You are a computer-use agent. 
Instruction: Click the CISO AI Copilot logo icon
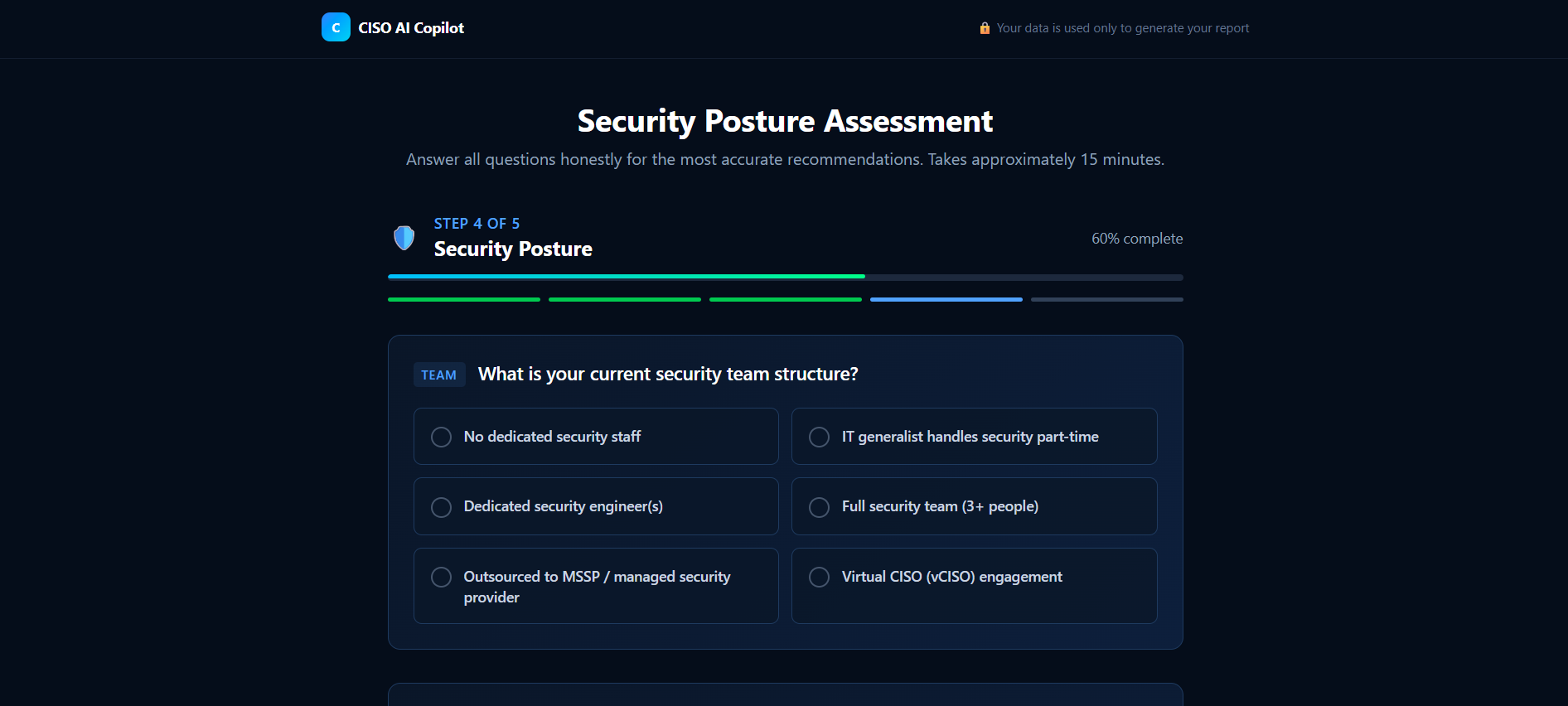335,27
